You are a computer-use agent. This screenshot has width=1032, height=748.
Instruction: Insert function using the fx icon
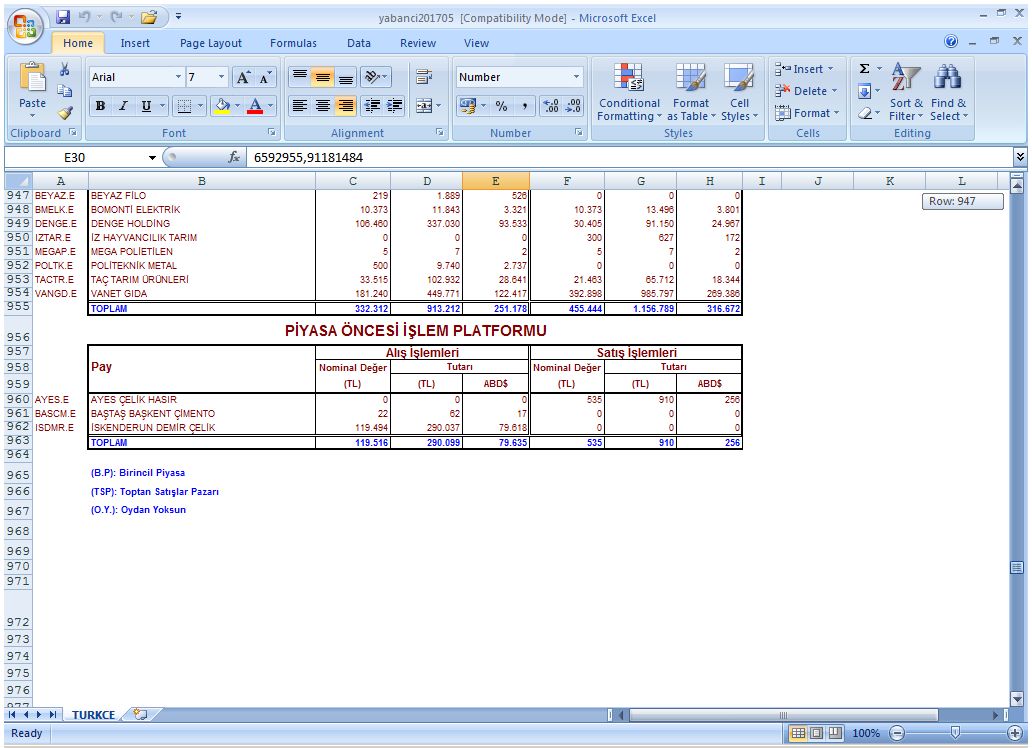coord(234,157)
